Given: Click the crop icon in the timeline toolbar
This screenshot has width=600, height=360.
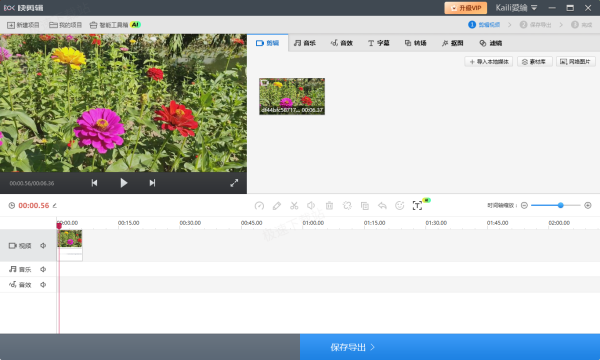Looking at the screenshot, I should point(347,206).
